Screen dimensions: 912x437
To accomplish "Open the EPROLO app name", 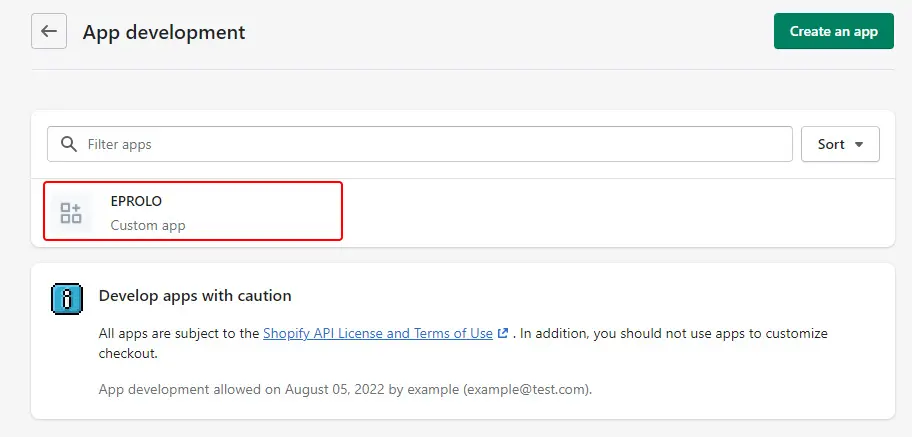I will [x=136, y=201].
